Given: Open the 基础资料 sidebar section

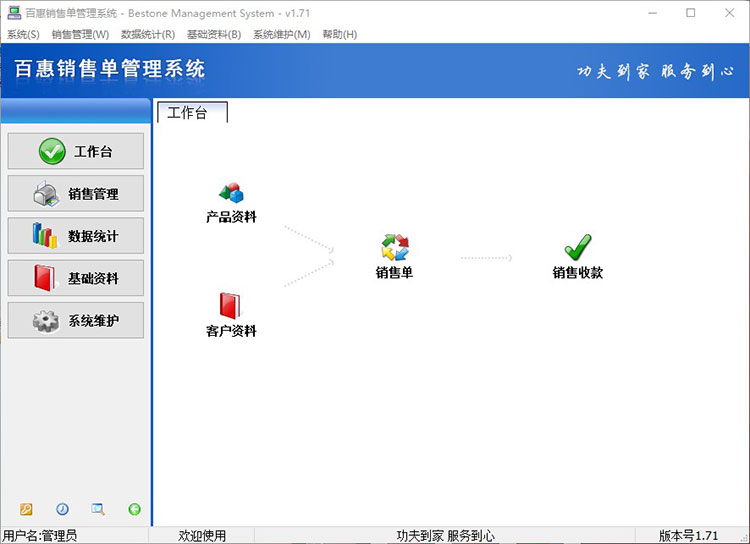Looking at the screenshot, I should click(x=76, y=278).
